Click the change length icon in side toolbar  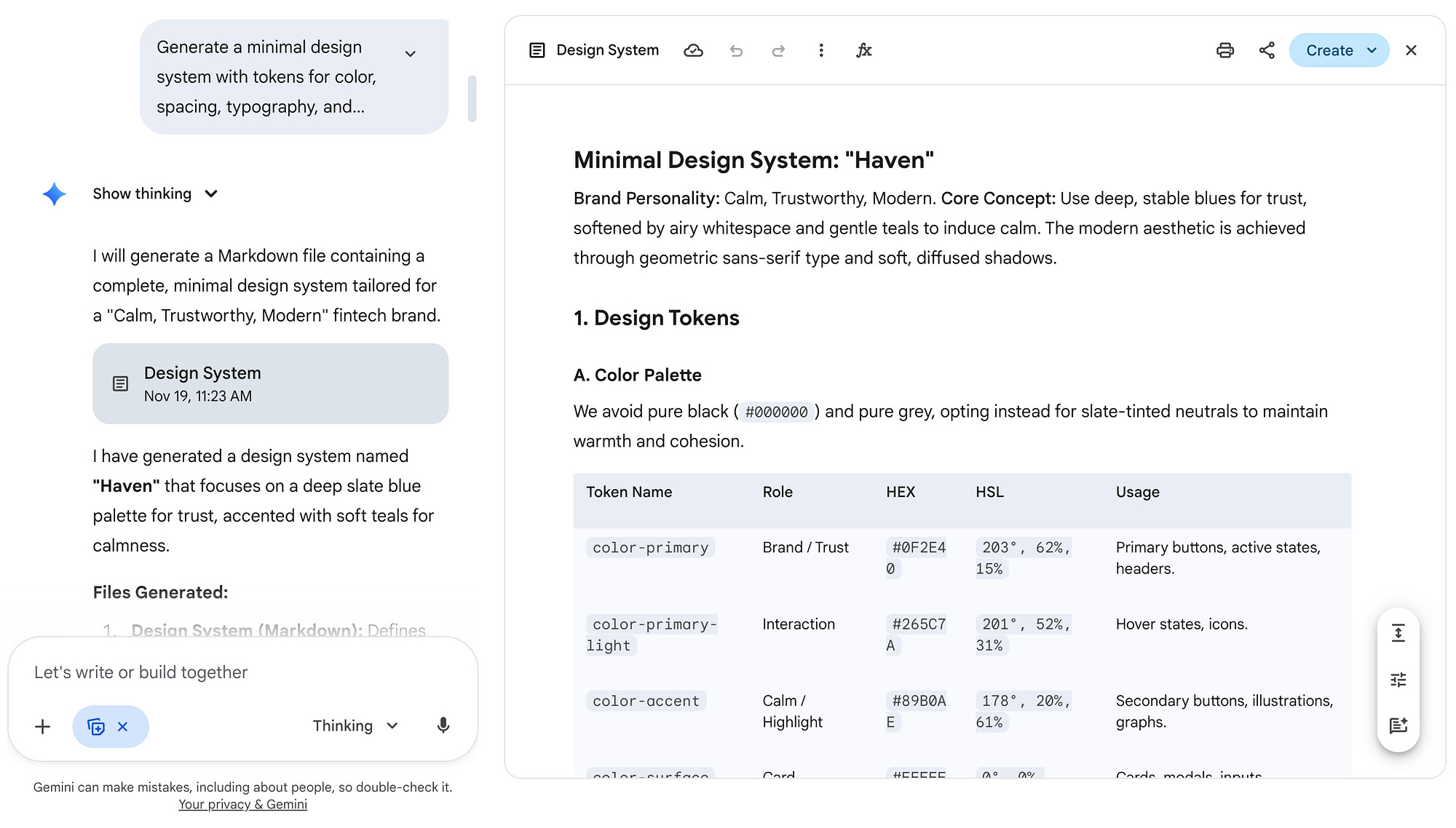(1398, 633)
